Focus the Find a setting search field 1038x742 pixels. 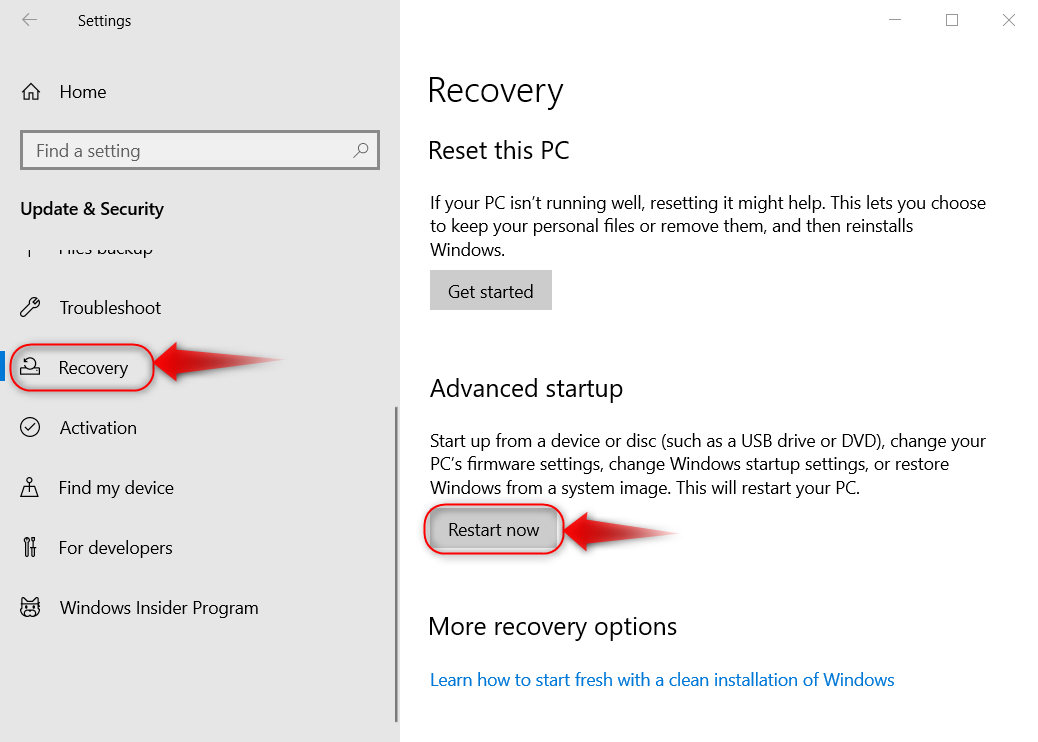pyautogui.click(x=190, y=151)
